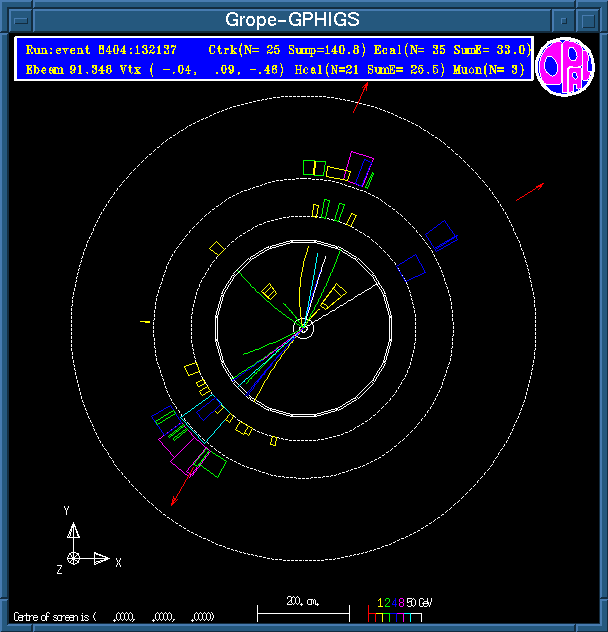
Task: Click the XYZ coordinate axes indicator
Action: click(78, 549)
